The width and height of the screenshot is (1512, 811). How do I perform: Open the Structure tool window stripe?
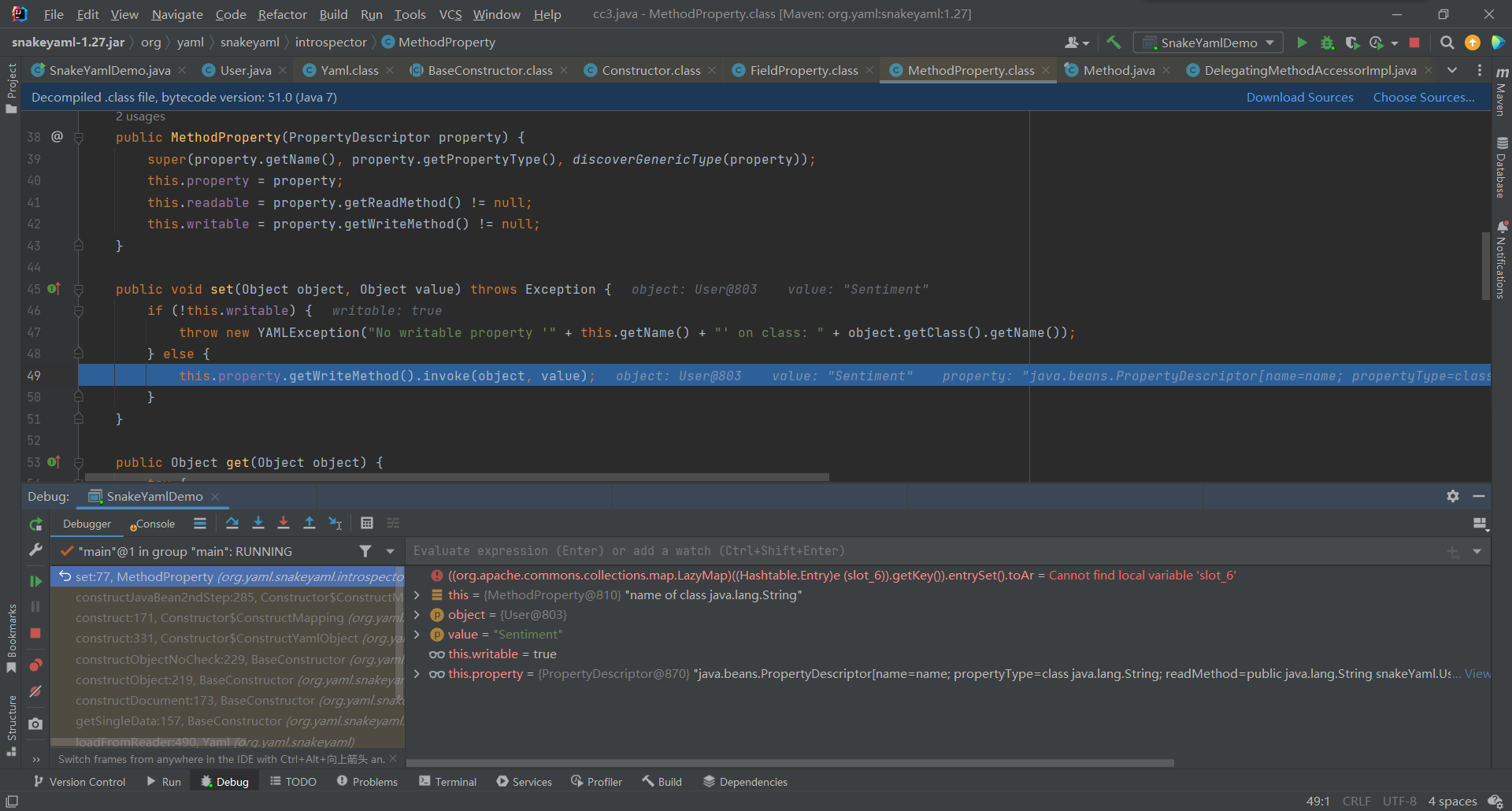tap(11, 725)
